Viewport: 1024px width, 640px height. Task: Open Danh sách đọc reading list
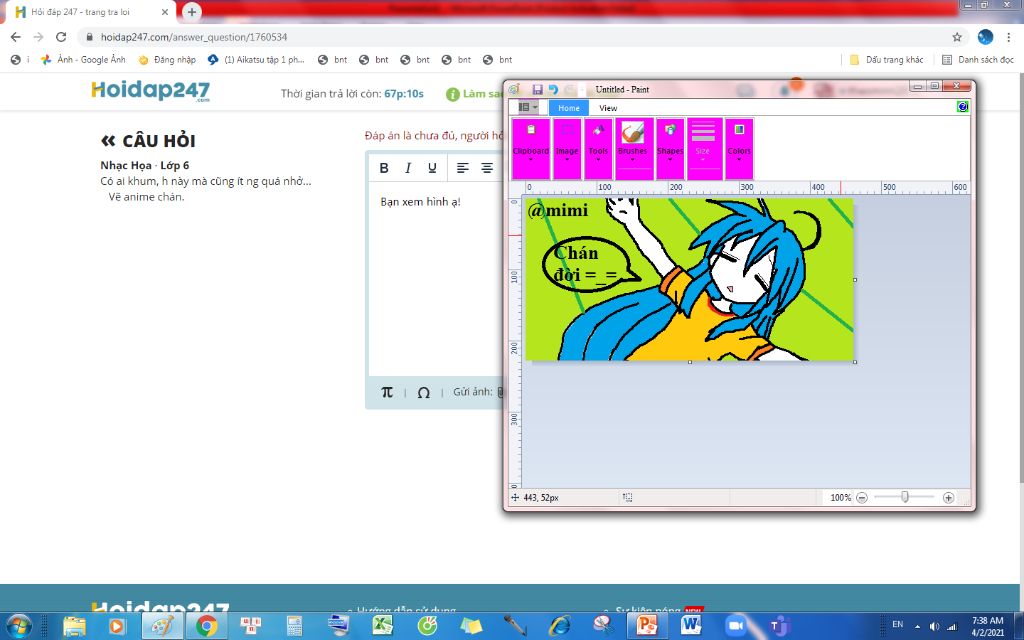[978, 59]
